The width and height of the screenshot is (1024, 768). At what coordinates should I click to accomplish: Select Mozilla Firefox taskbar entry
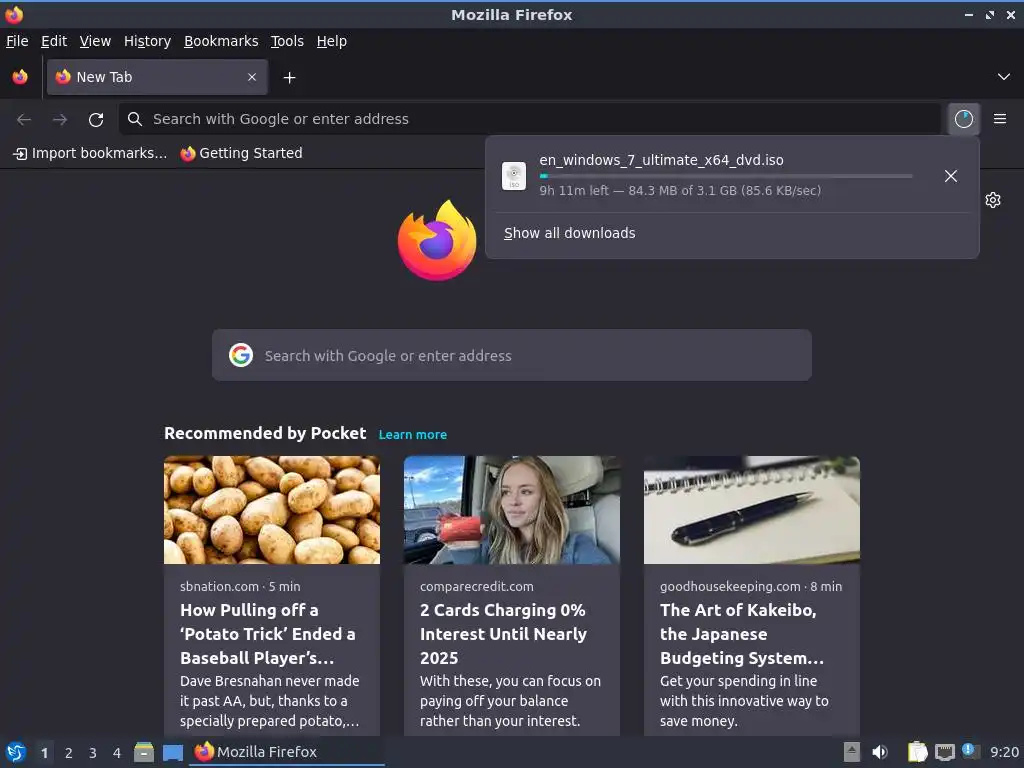pos(287,752)
